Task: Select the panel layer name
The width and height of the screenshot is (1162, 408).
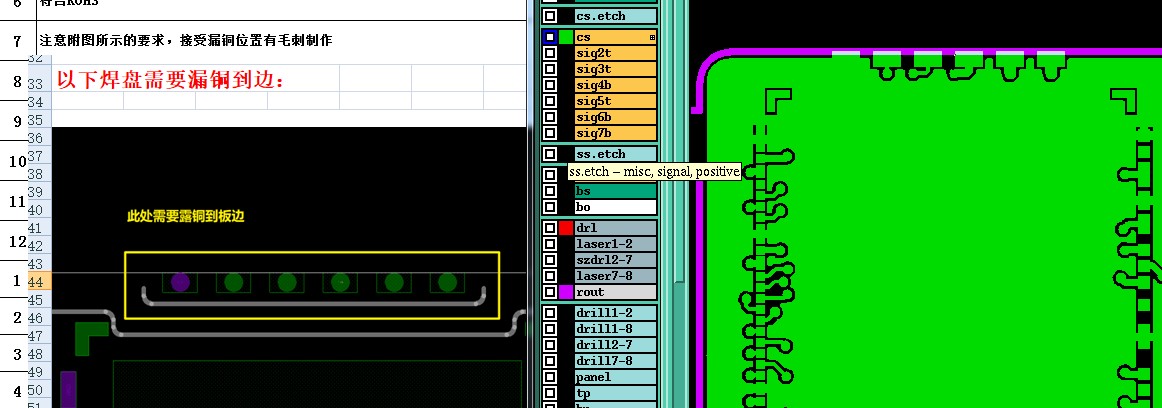Action: [616, 377]
